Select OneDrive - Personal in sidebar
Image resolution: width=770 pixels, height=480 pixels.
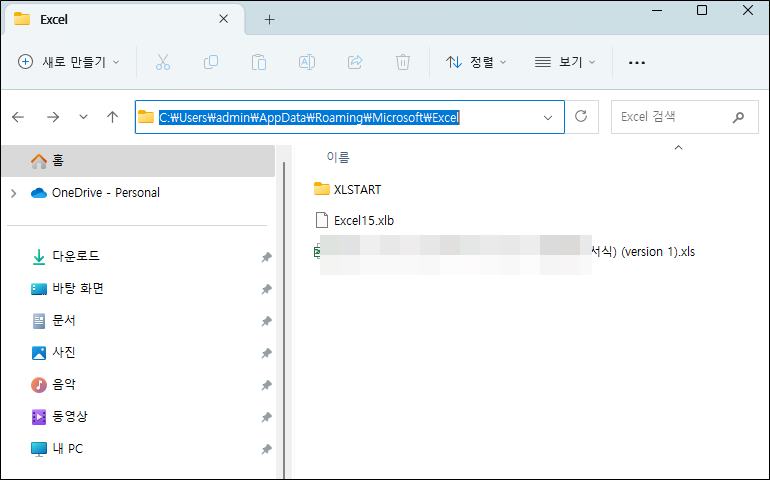(106, 193)
